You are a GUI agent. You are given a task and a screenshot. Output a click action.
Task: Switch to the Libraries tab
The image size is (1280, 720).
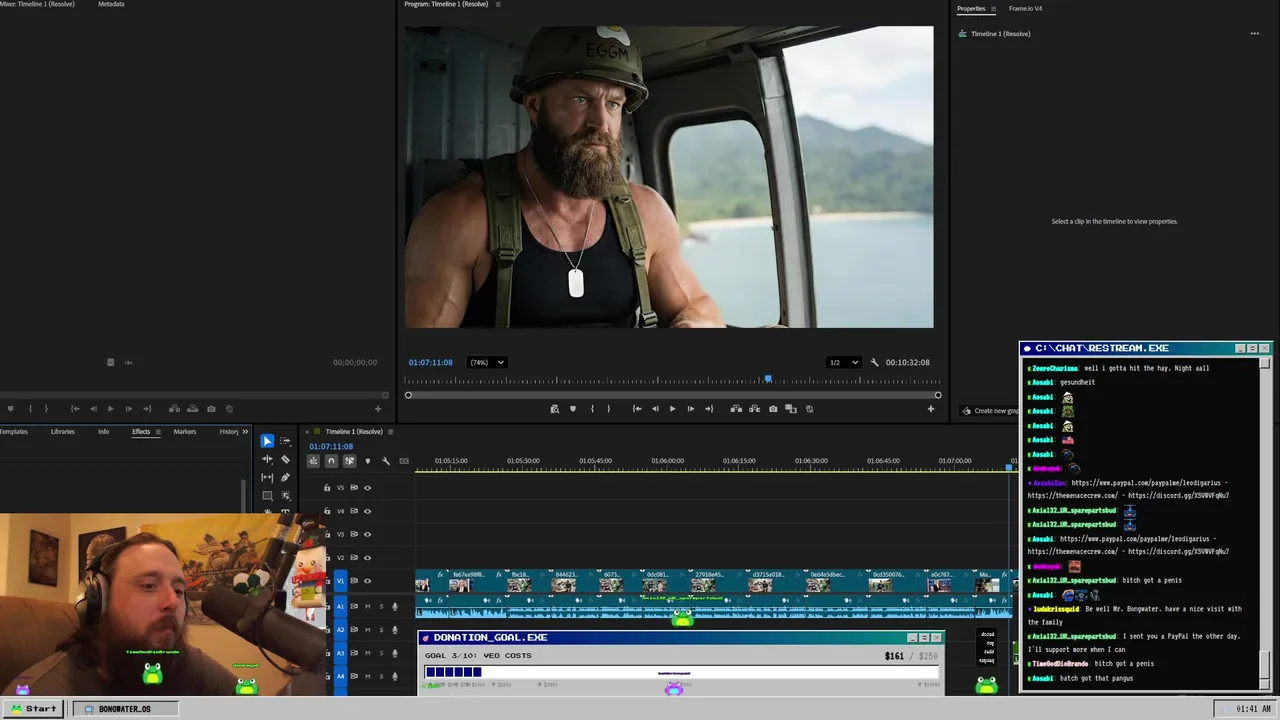(62, 431)
